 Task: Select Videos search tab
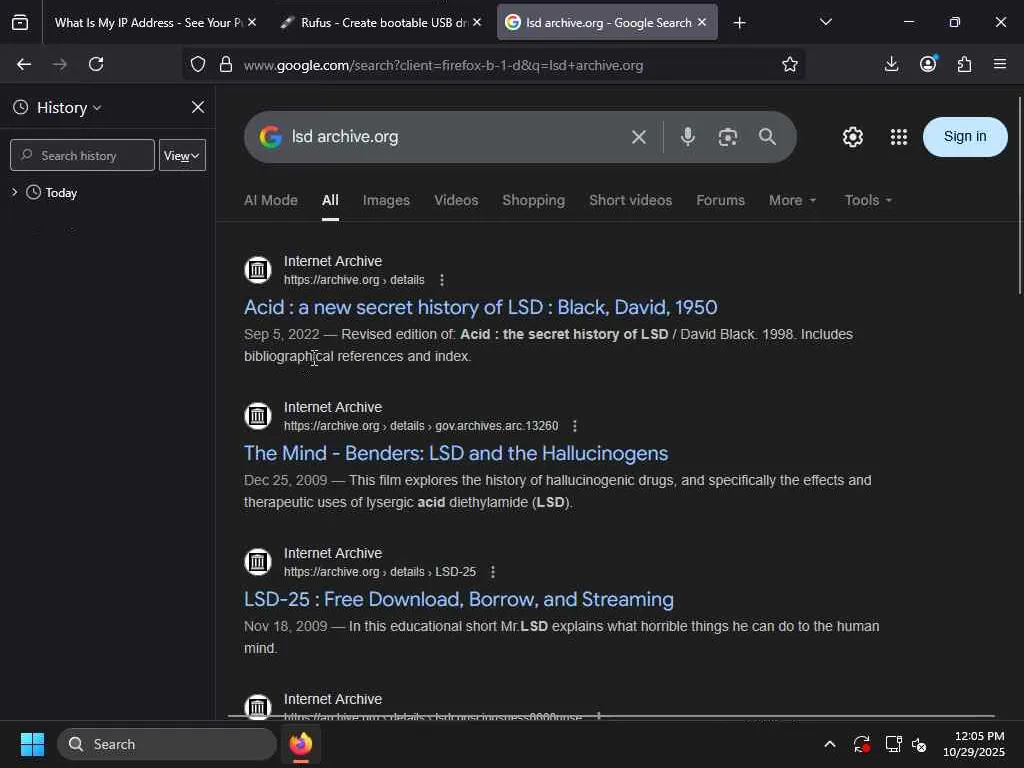click(456, 200)
